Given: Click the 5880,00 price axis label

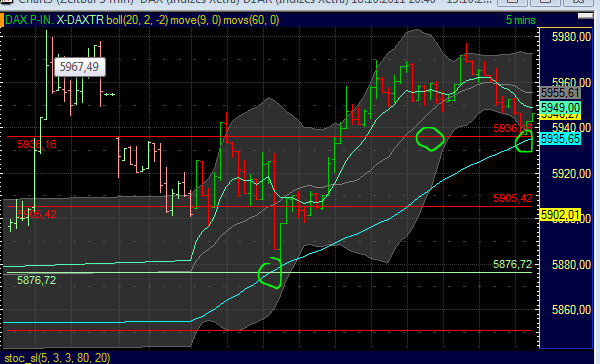Looking at the screenshot, I should point(571,264).
